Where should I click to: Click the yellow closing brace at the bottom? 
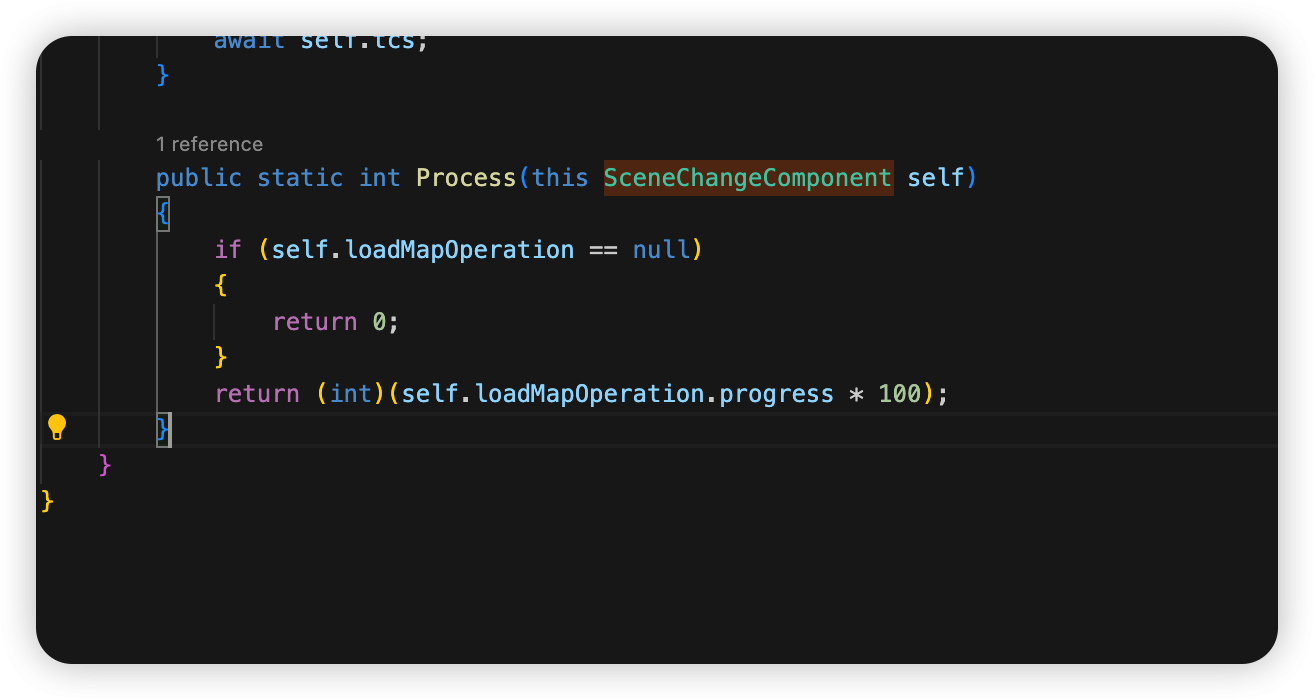pyautogui.click(x=47, y=500)
